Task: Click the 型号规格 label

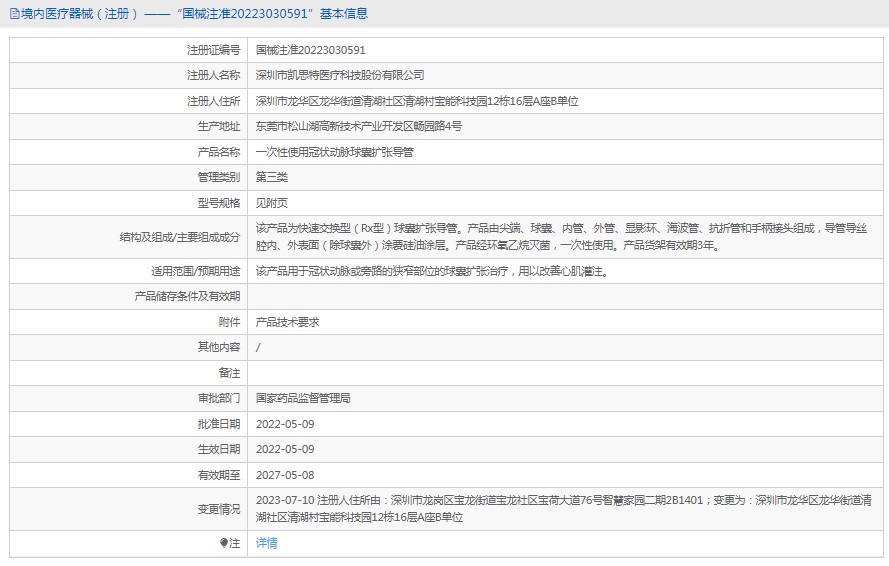Action: (x=219, y=203)
